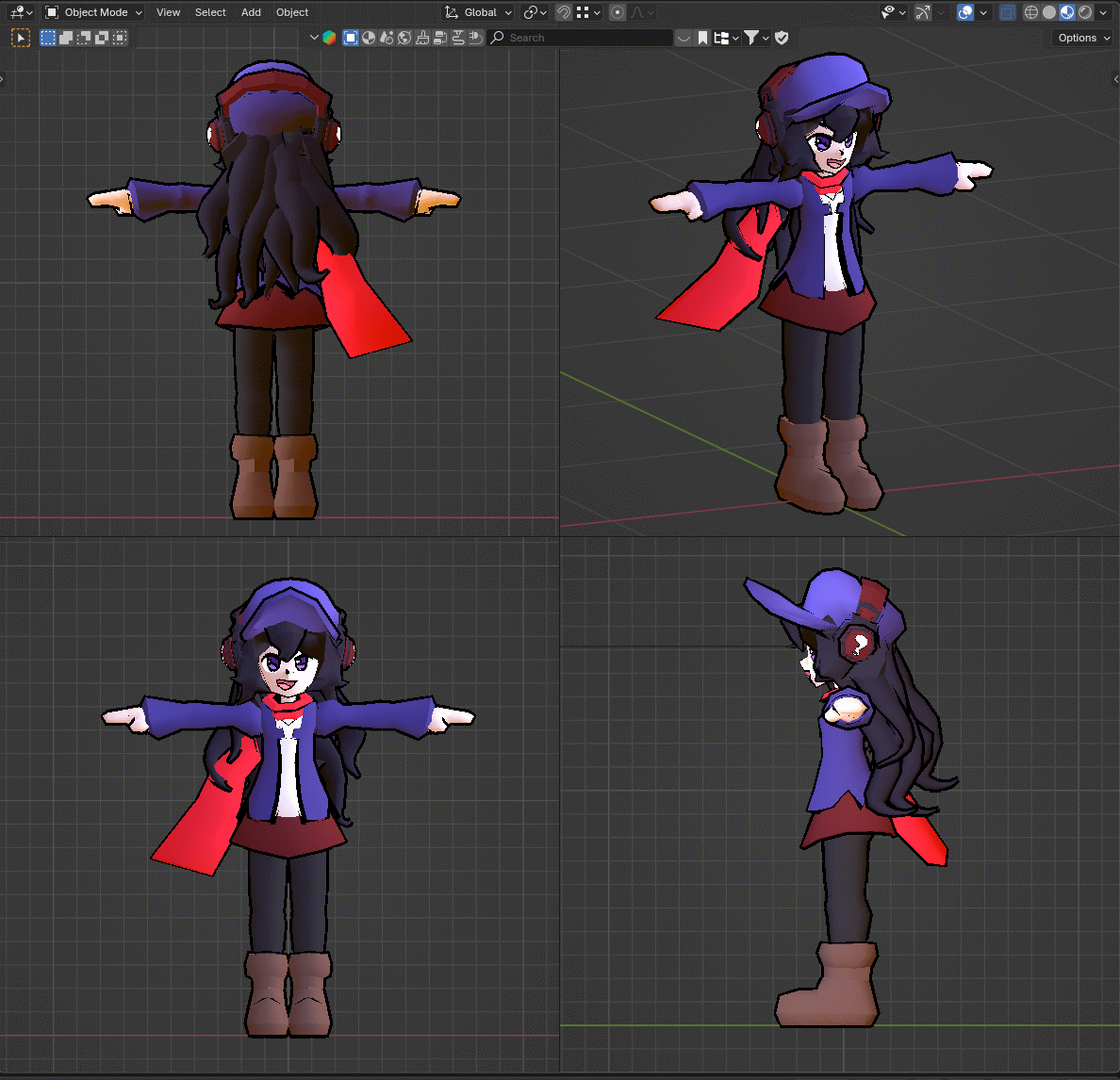
Task: Switch to wireframe viewport shading
Action: click(1030, 12)
